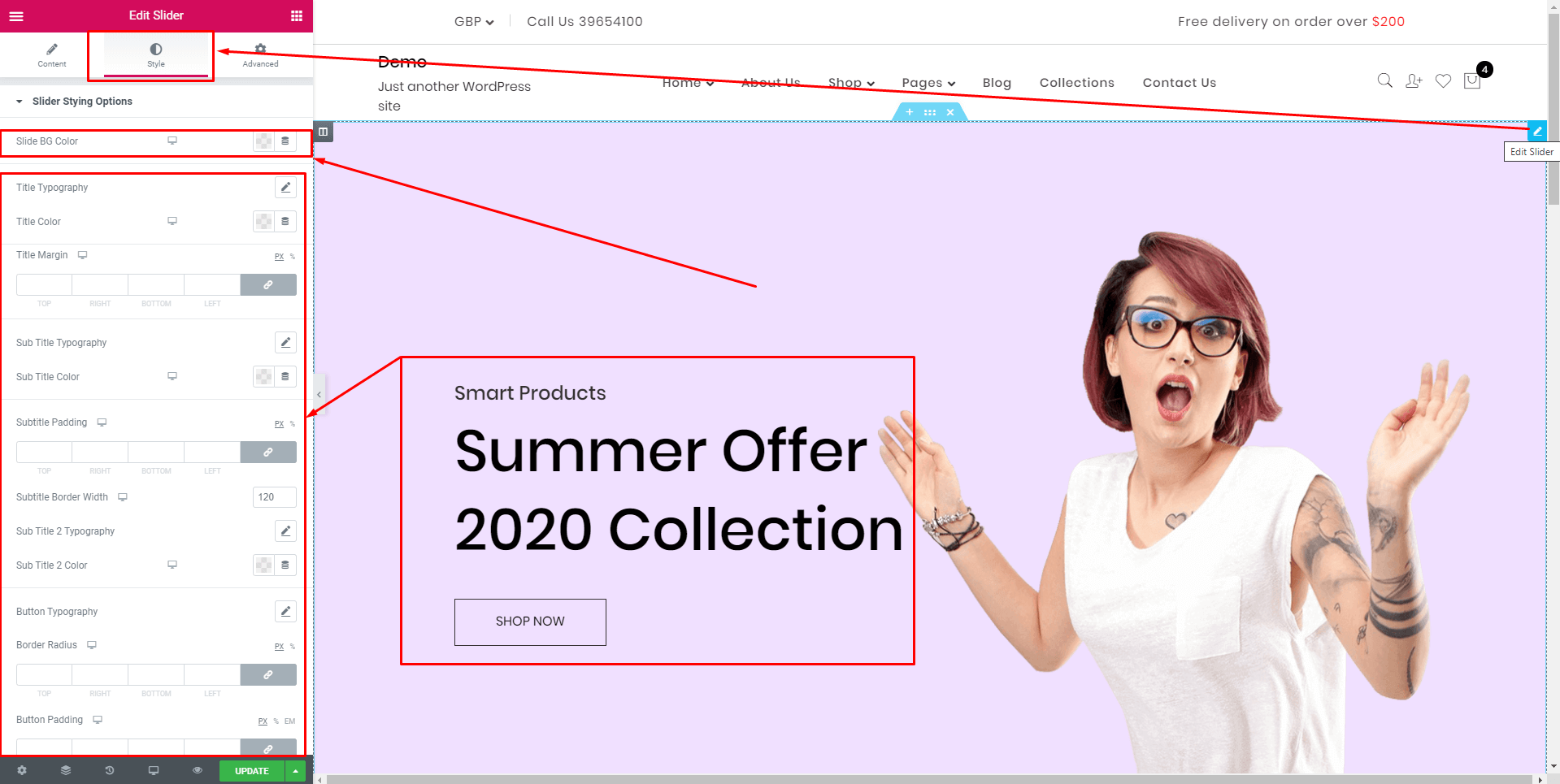
Task: Expand save options arrow next to Update
Action: click(296, 771)
